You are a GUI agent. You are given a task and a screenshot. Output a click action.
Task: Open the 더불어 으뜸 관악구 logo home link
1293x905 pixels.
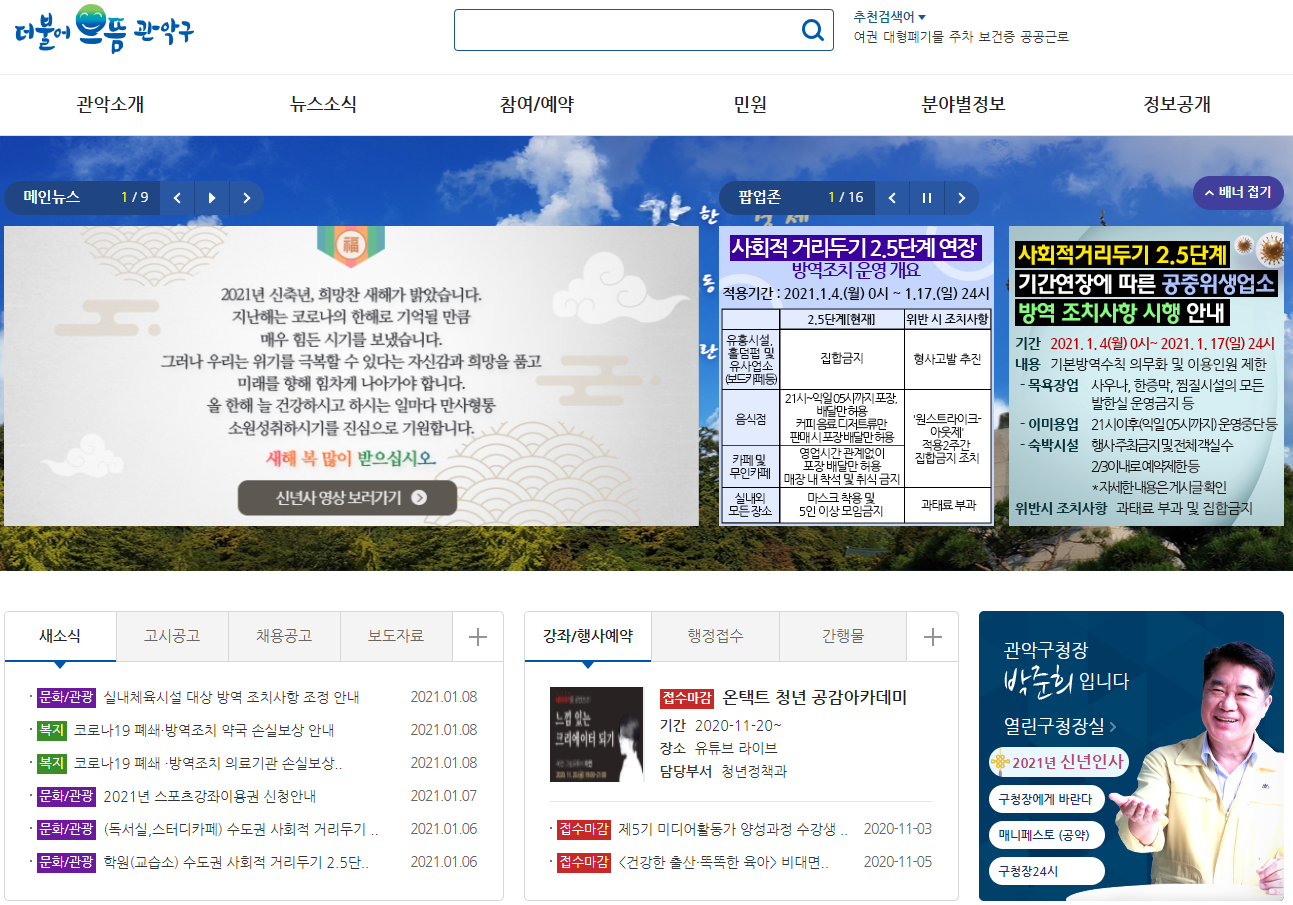(x=104, y=30)
